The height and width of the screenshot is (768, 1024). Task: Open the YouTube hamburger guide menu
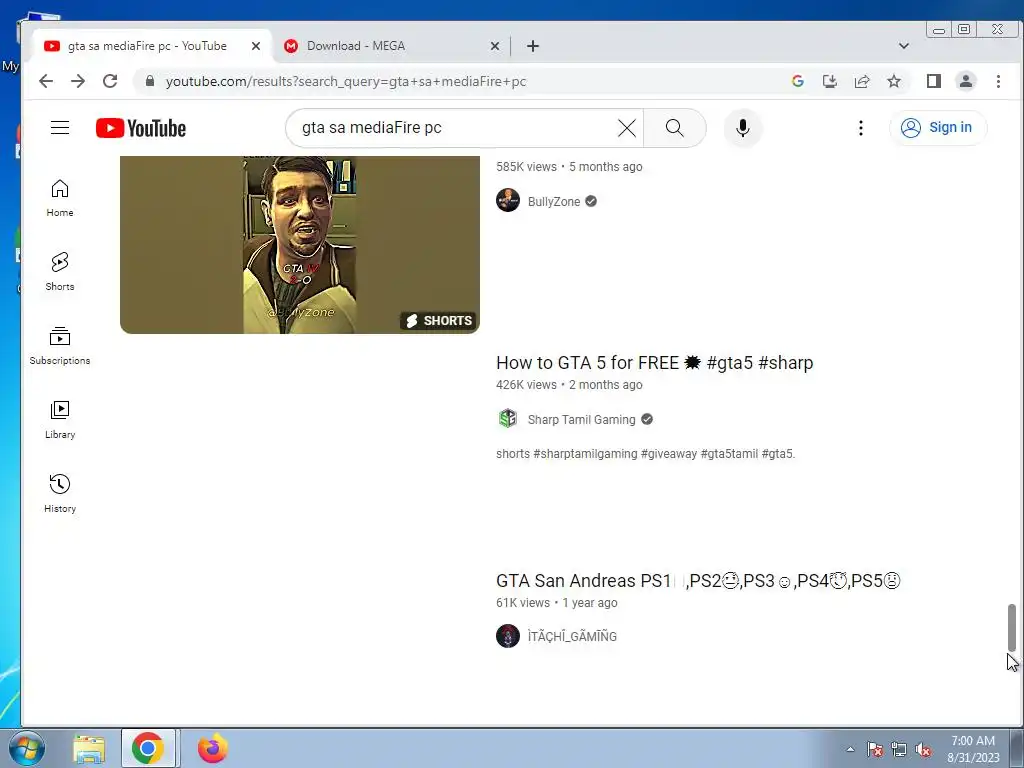pos(60,127)
